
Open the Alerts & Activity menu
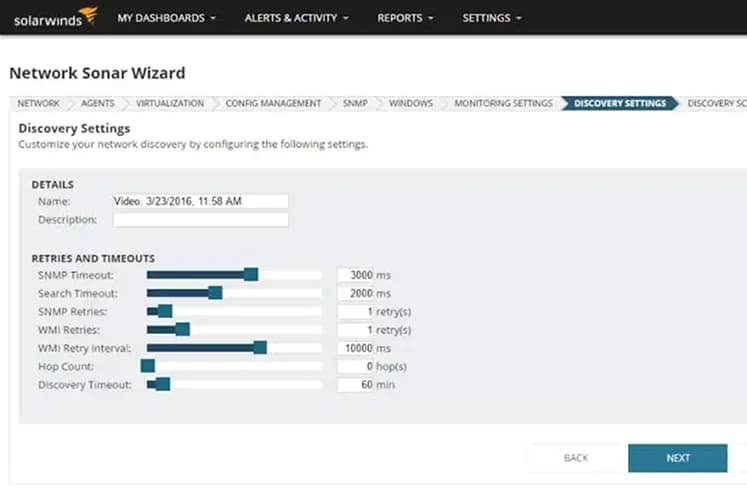296,18
